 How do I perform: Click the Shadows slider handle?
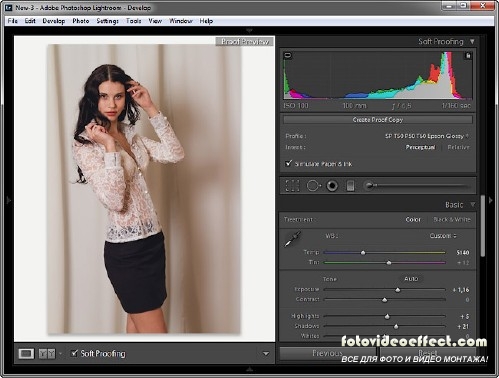tap(396, 327)
